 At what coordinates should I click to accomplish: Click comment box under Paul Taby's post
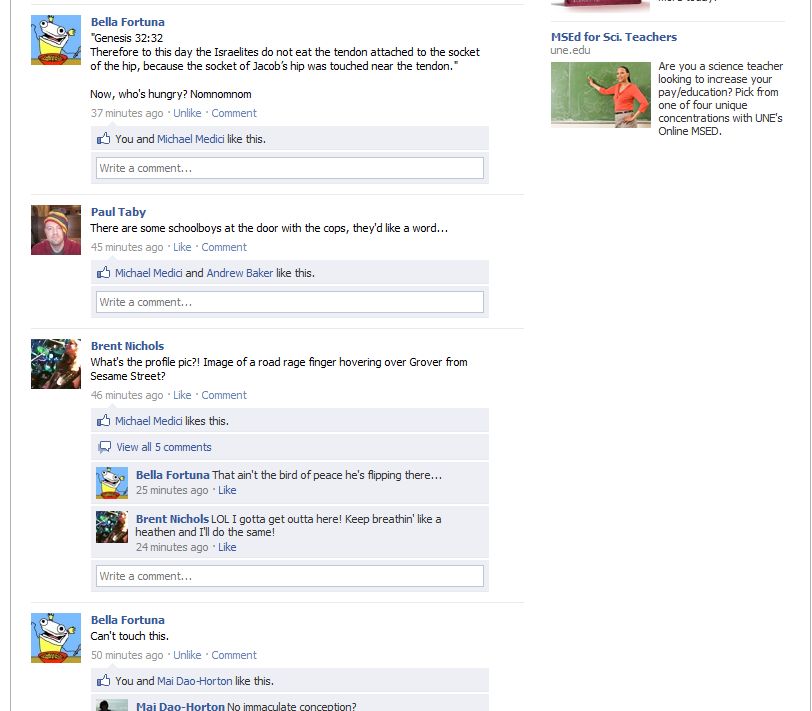(290, 302)
